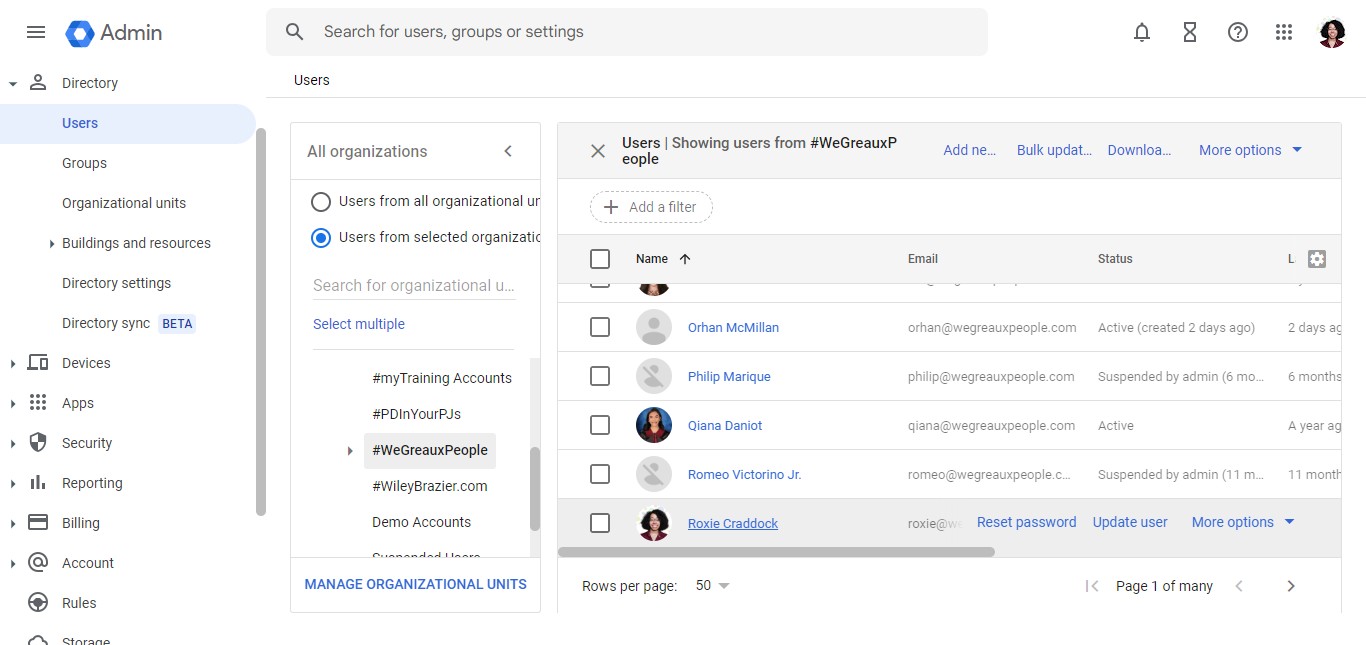Screen dimensions: 1366x645
Task: Go to the next page arrow
Action: tap(1291, 586)
